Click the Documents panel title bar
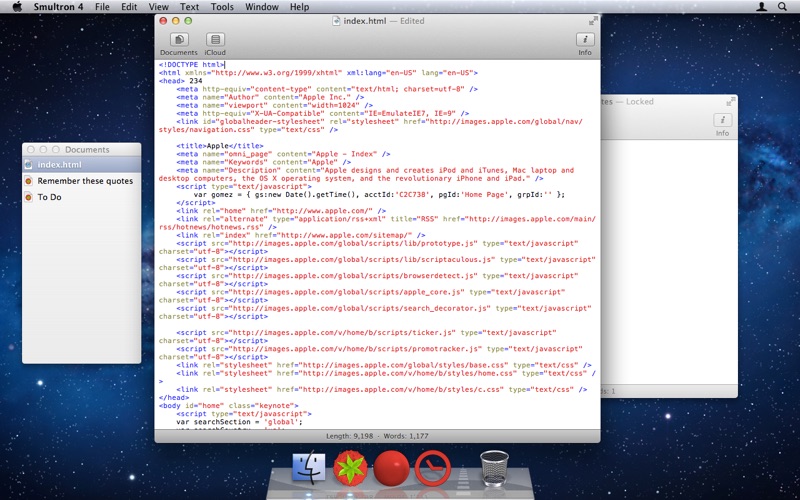 (82, 149)
